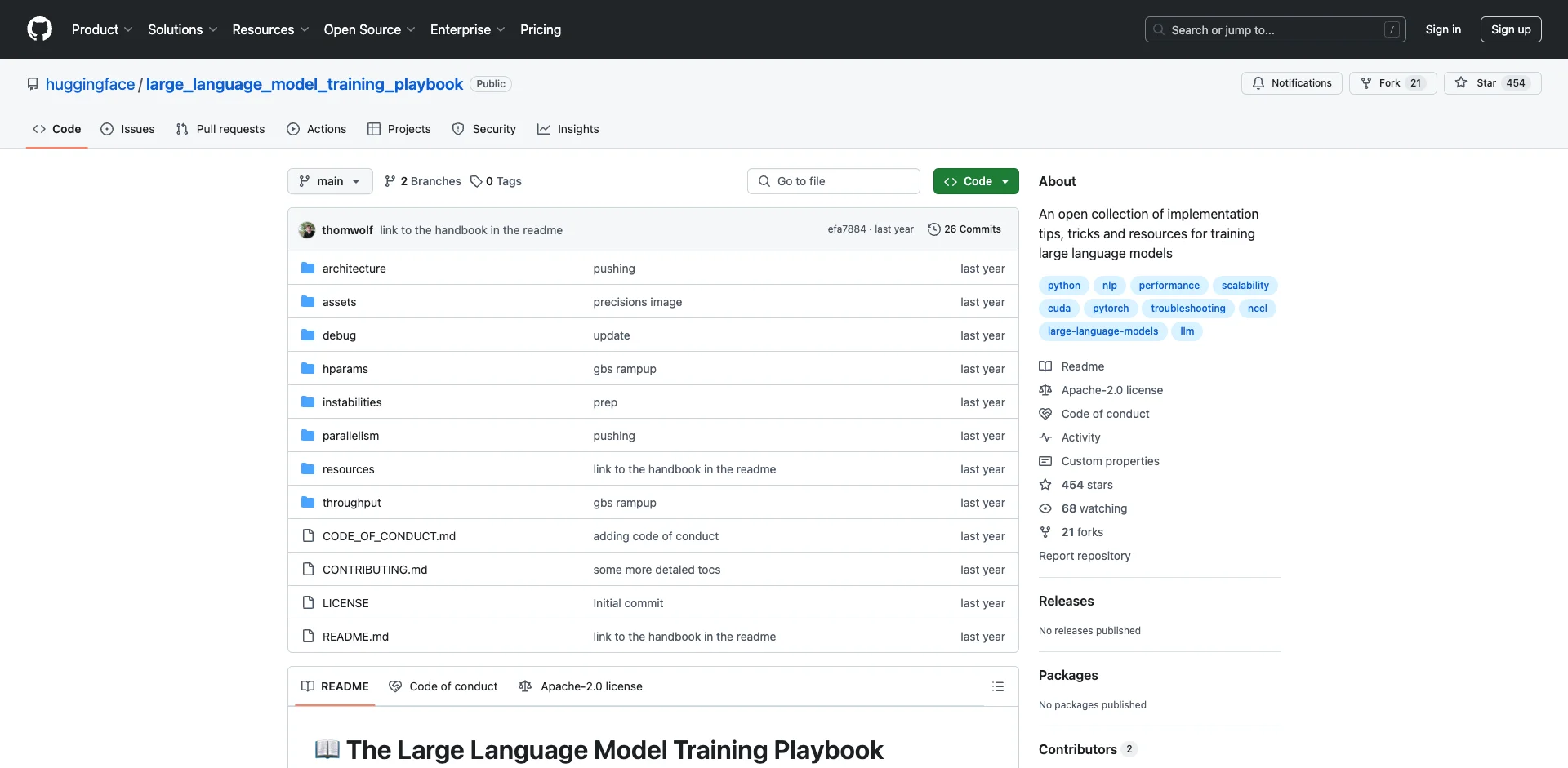Open the README outline list icon
The width and height of the screenshot is (1568, 768).
click(998, 686)
